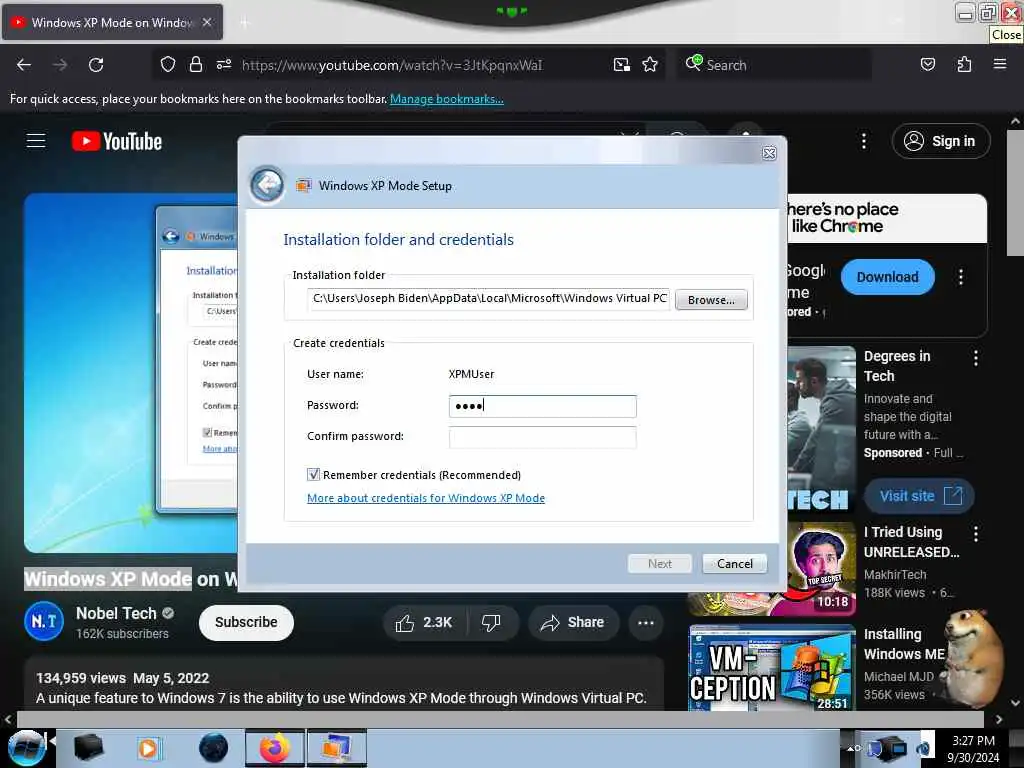The image size is (1024, 768).
Task: Click the address bar URL
Action: 392,65
